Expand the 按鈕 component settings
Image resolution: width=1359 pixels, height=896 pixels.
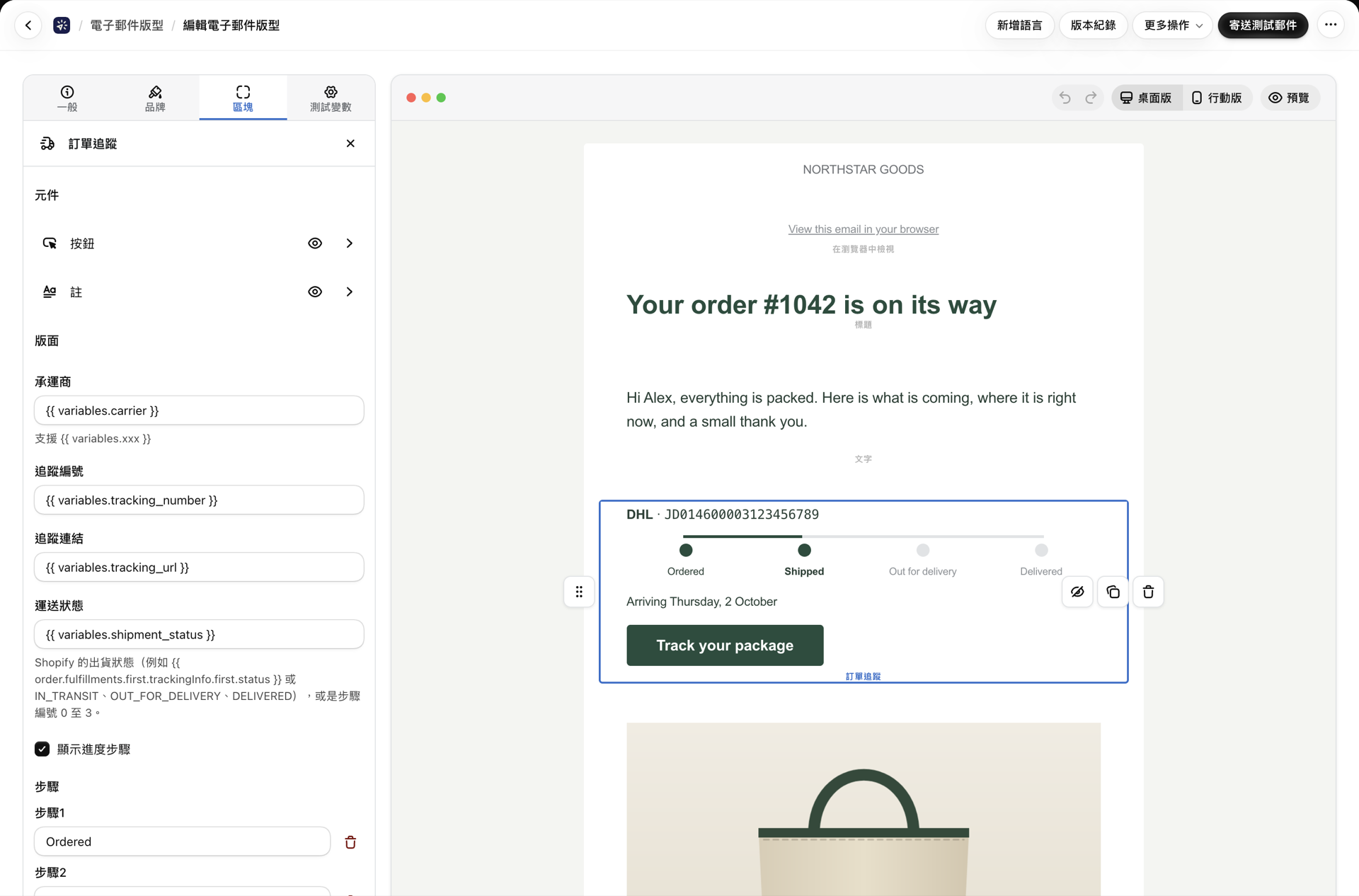(349, 243)
